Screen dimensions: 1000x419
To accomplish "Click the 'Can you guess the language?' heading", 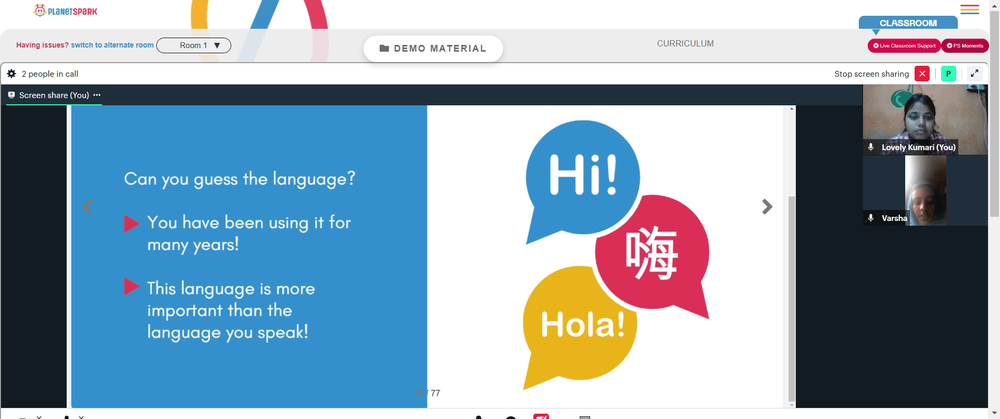I will pyautogui.click(x=240, y=179).
